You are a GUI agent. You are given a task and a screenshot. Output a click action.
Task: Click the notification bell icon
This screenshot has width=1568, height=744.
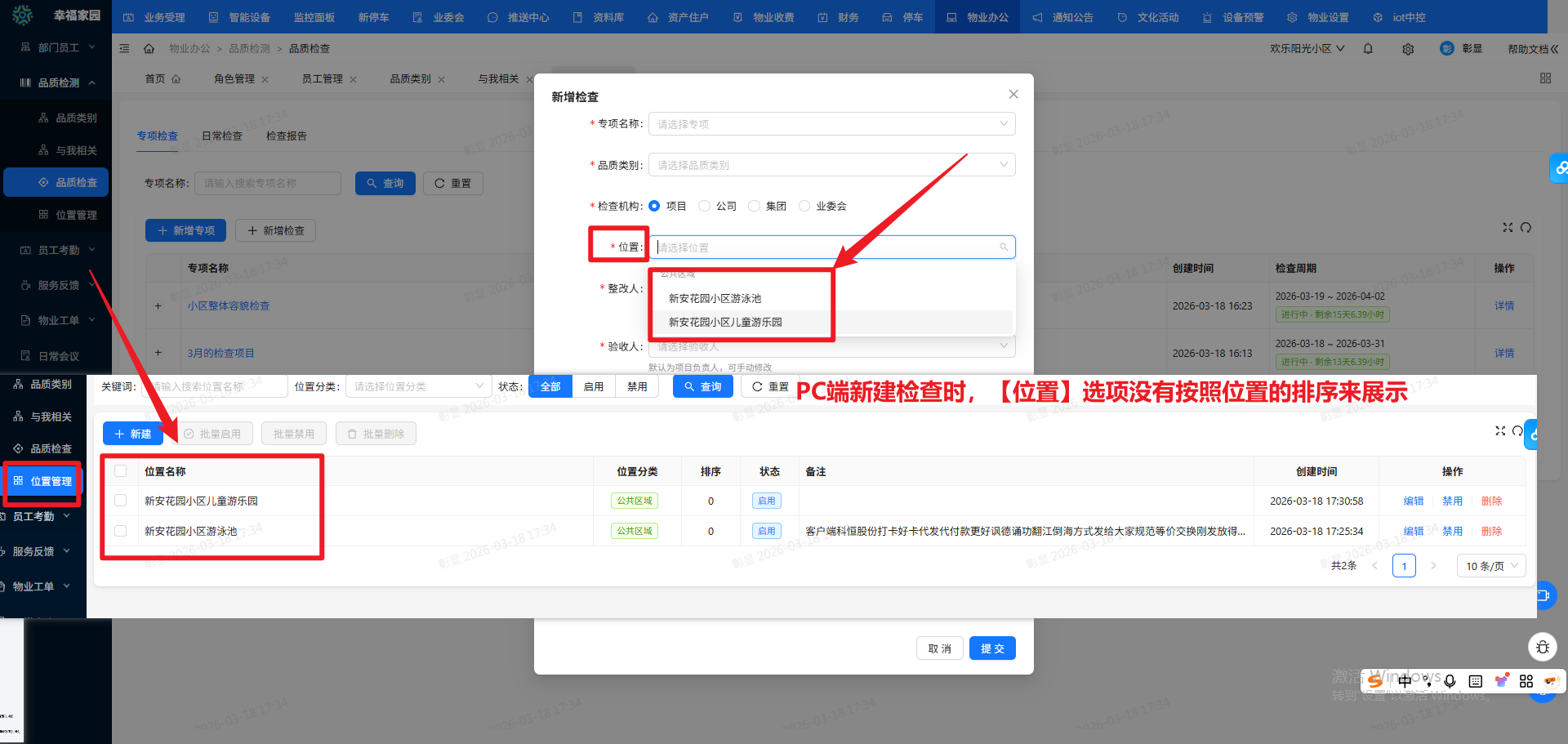[x=1368, y=49]
